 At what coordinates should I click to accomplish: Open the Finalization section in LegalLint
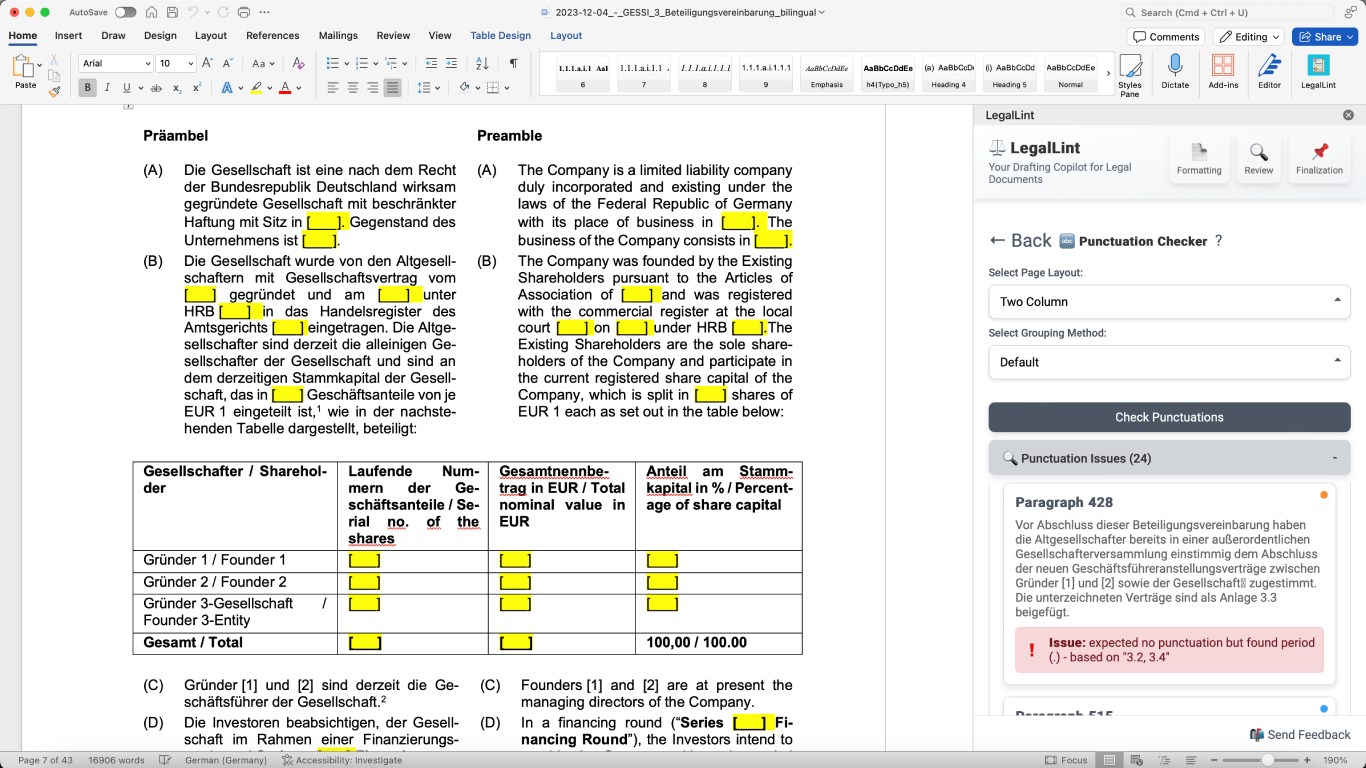click(x=1320, y=158)
